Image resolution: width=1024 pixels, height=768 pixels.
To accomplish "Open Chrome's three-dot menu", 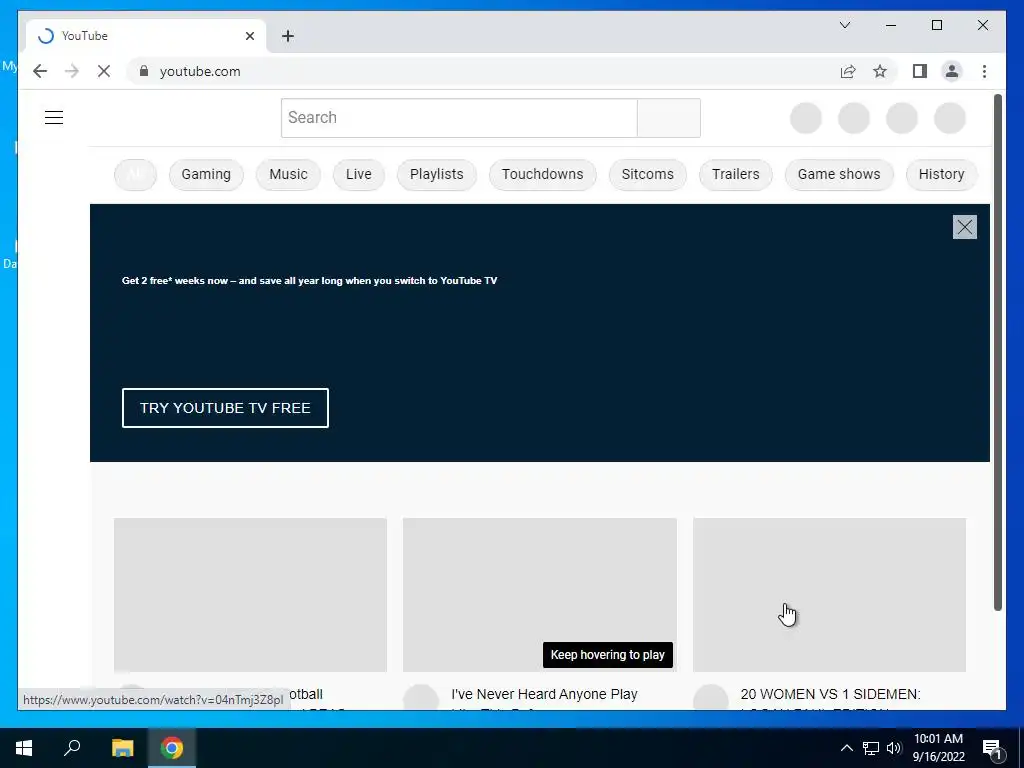I will click(x=984, y=71).
